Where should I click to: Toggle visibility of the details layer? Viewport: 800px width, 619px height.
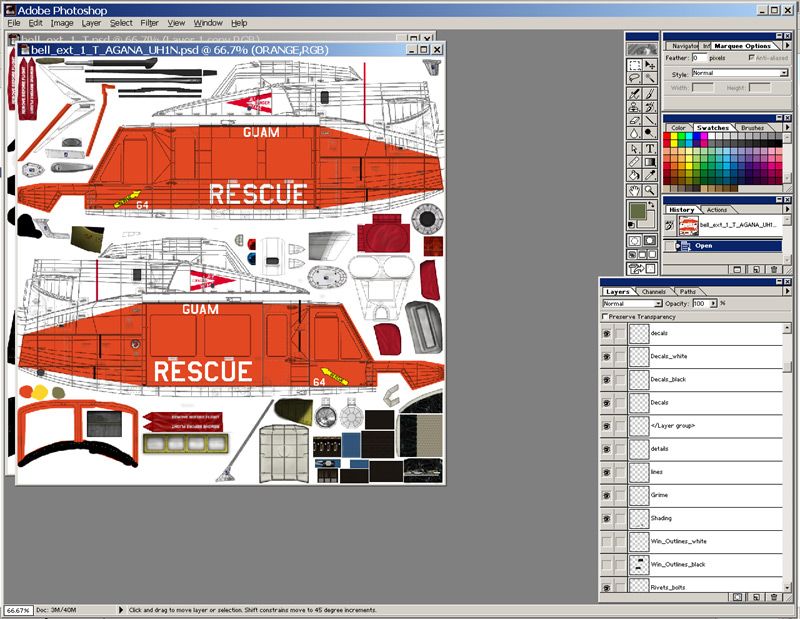[x=607, y=449]
